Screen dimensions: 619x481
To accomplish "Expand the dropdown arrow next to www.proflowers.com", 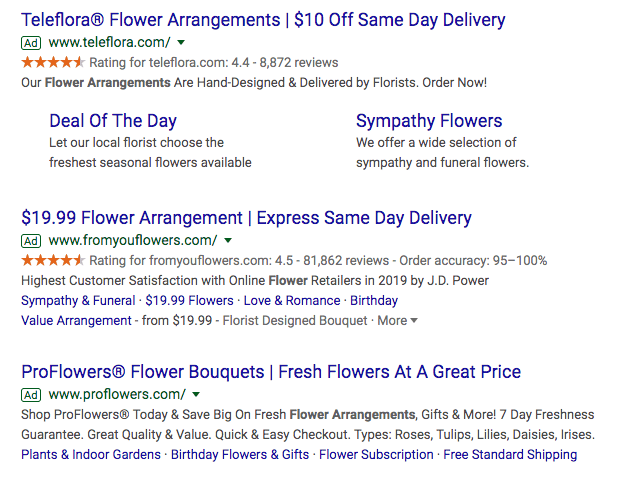I will click(x=196, y=395).
